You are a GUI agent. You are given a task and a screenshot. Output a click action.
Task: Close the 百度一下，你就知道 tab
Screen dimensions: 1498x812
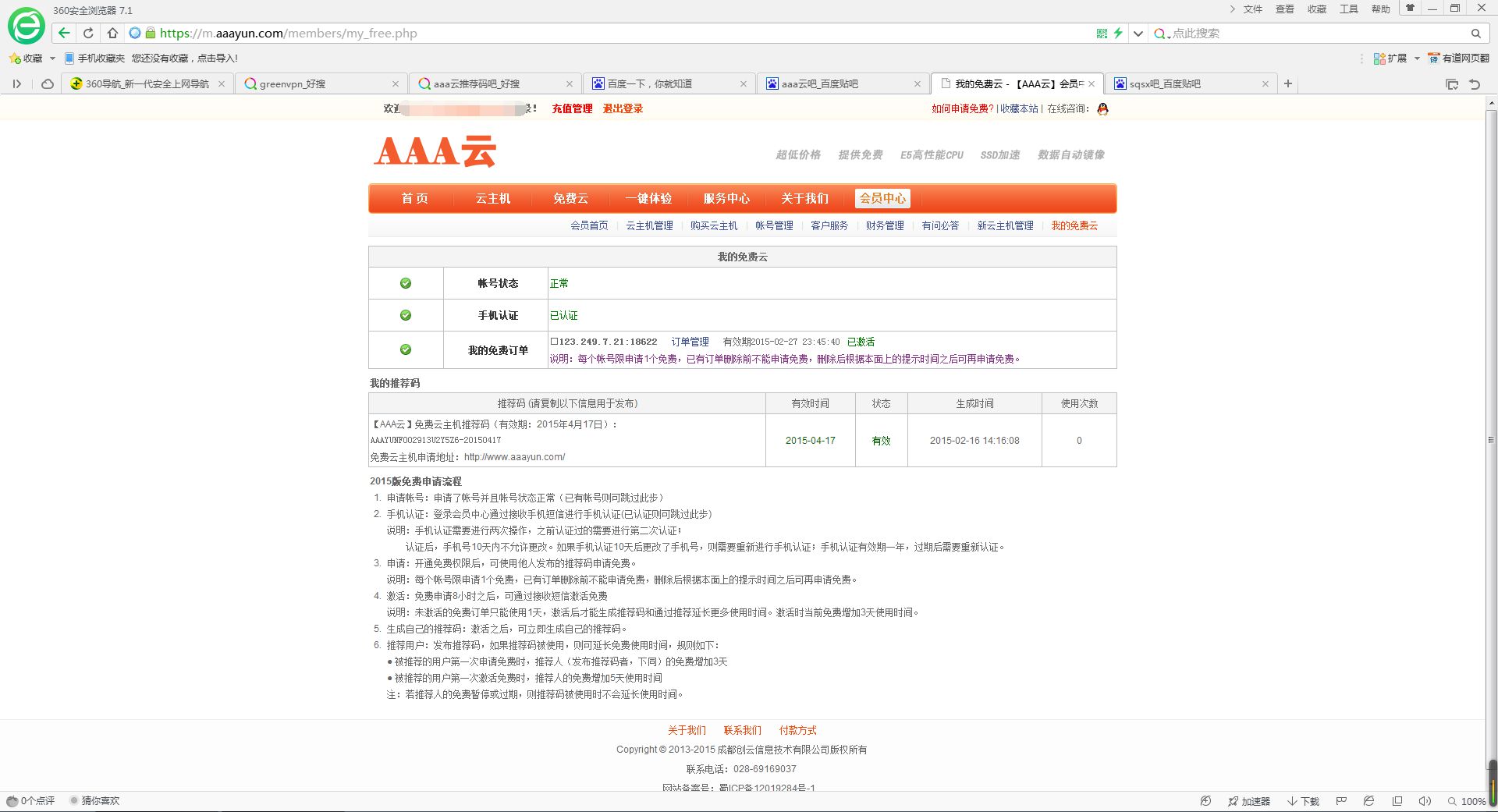743,84
